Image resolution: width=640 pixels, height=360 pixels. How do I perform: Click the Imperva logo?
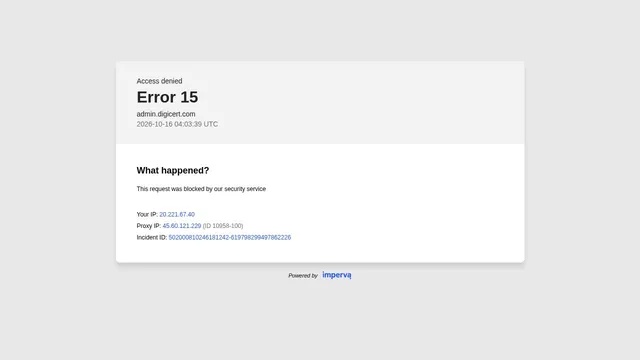(337, 275)
